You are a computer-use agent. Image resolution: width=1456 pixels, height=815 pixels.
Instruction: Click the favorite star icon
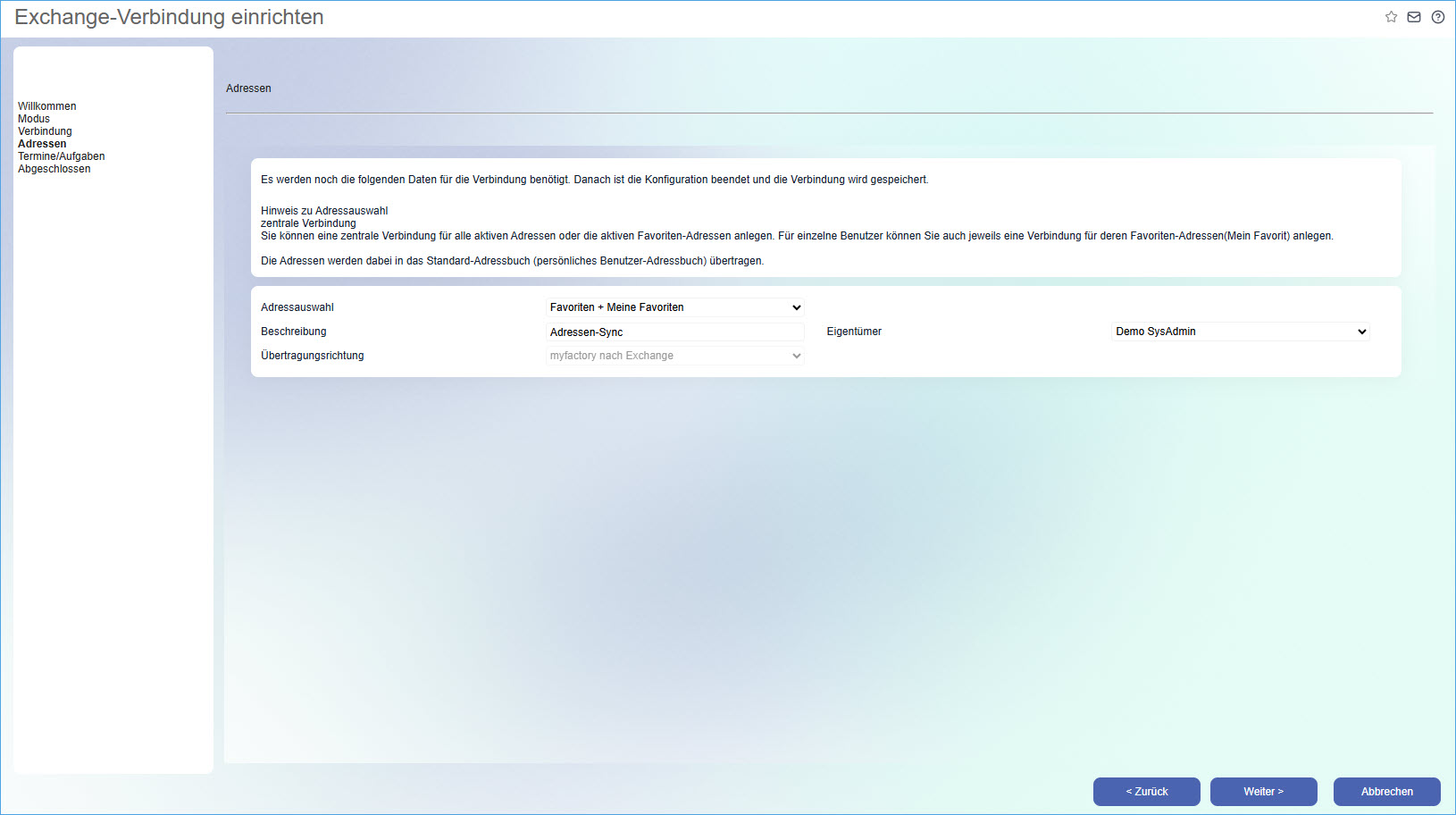(x=1391, y=17)
